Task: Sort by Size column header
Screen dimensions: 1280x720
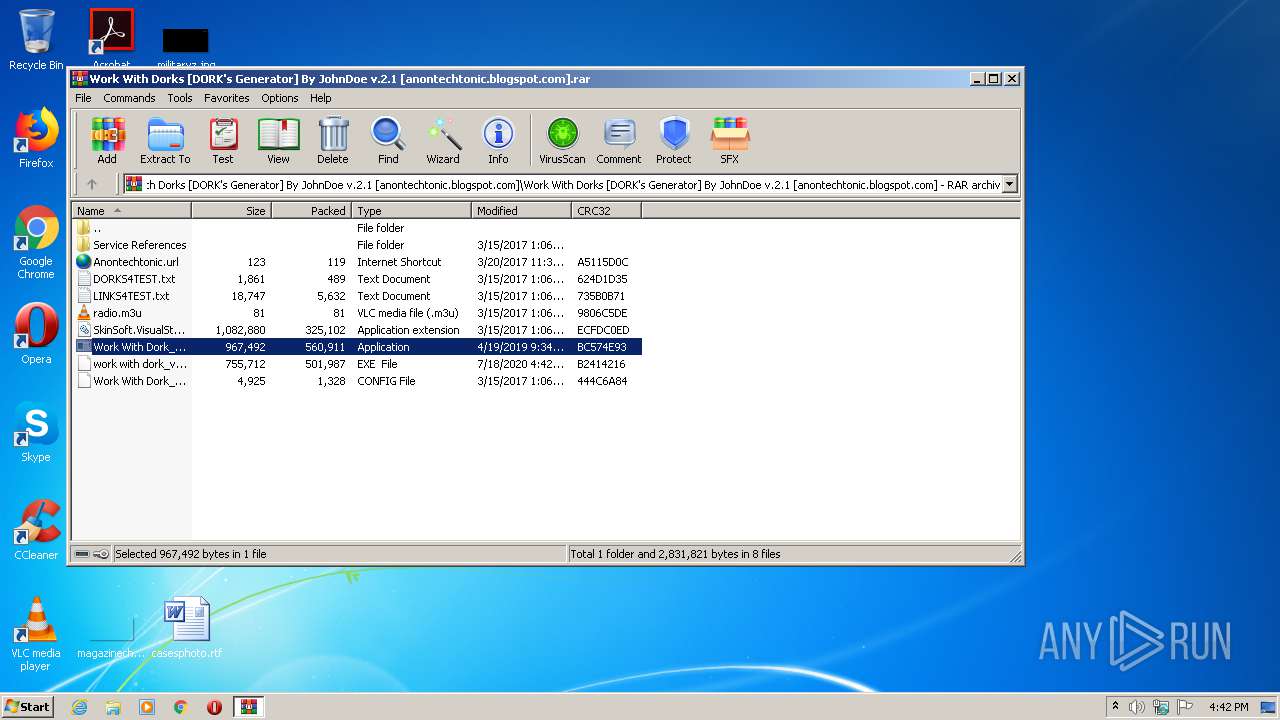Action: click(x=231, y=211)
